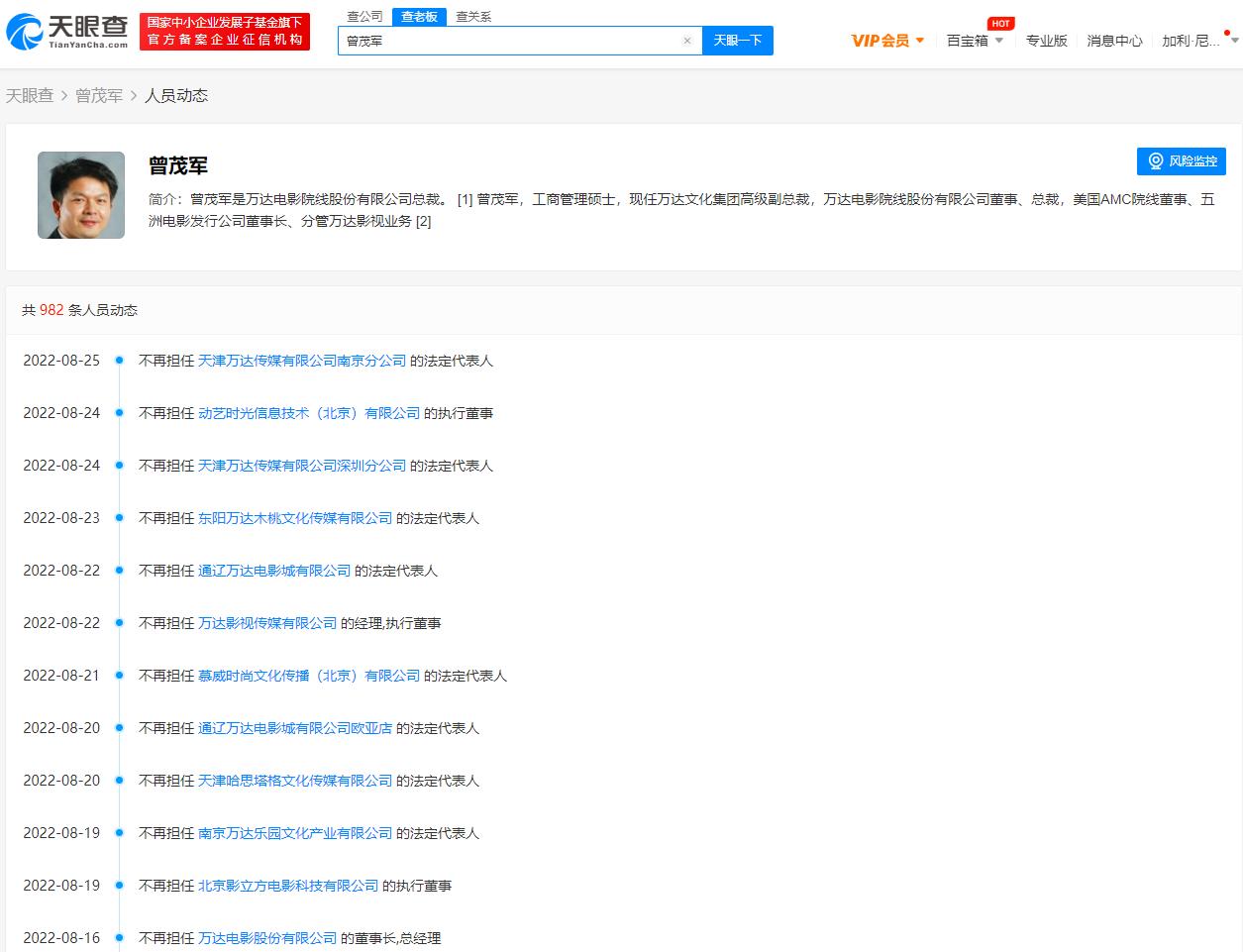Clear the search box with the X icon
The height and width of the screenshot is (952, 1243).
pos(686,41)
